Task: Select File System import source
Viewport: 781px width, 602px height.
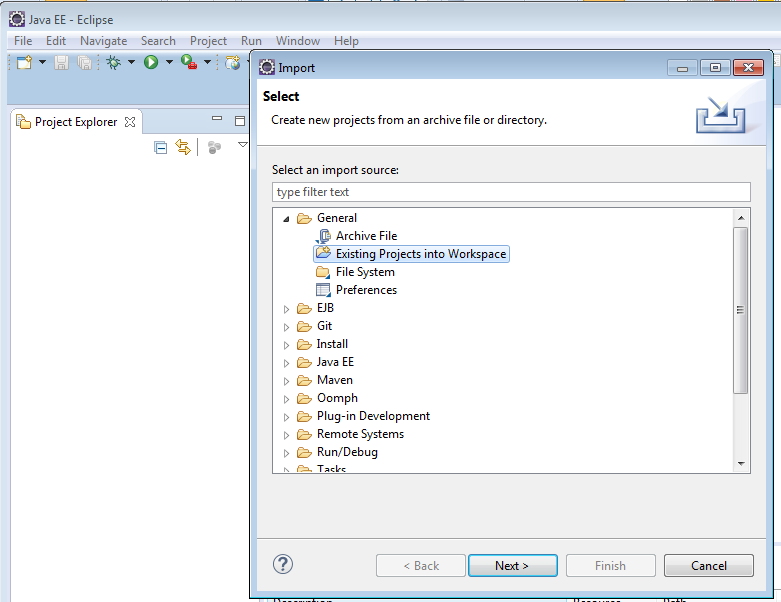Action: [x=365, y=272]
